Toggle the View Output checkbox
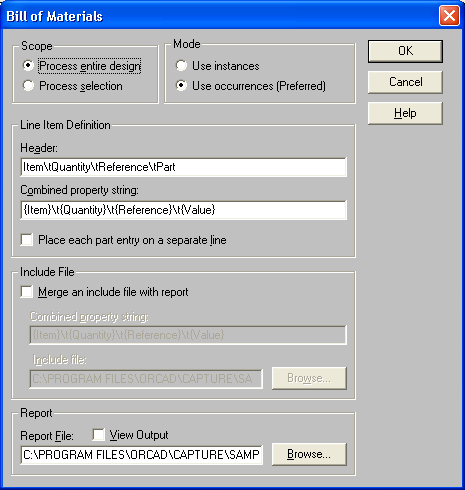The height and width of the screenshot is (490, 465). tap(99, 435)
